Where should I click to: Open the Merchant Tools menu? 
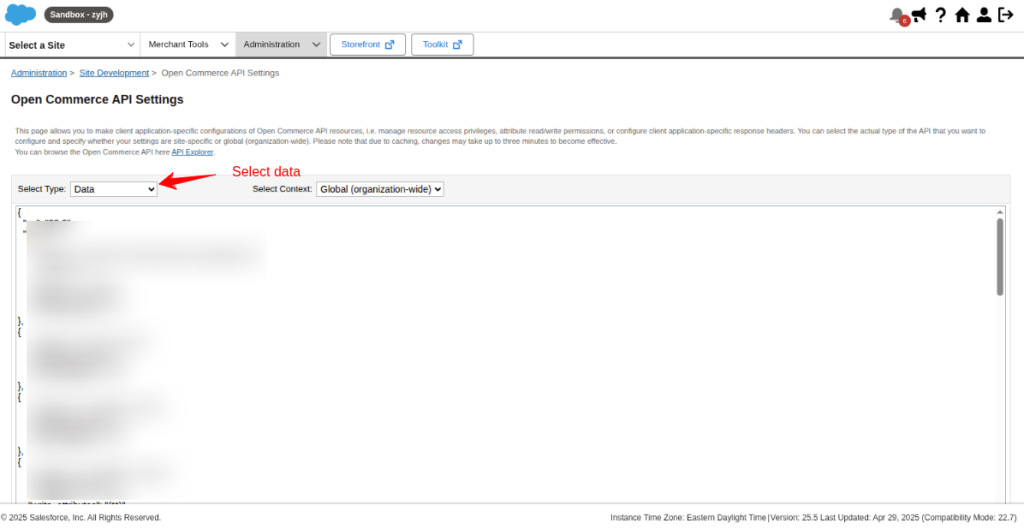click(x=187, y=45)
